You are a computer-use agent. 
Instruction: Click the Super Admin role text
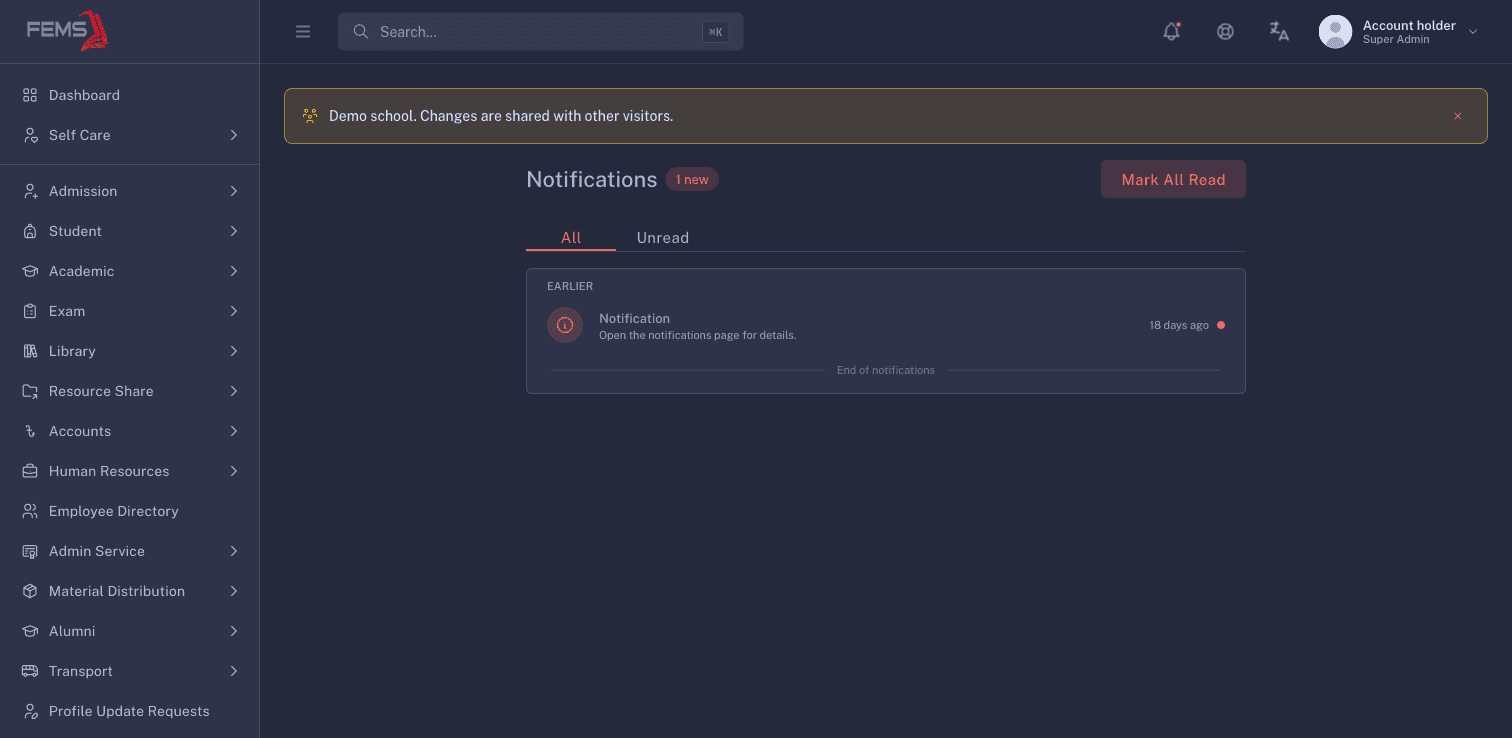click(1396, 40)
